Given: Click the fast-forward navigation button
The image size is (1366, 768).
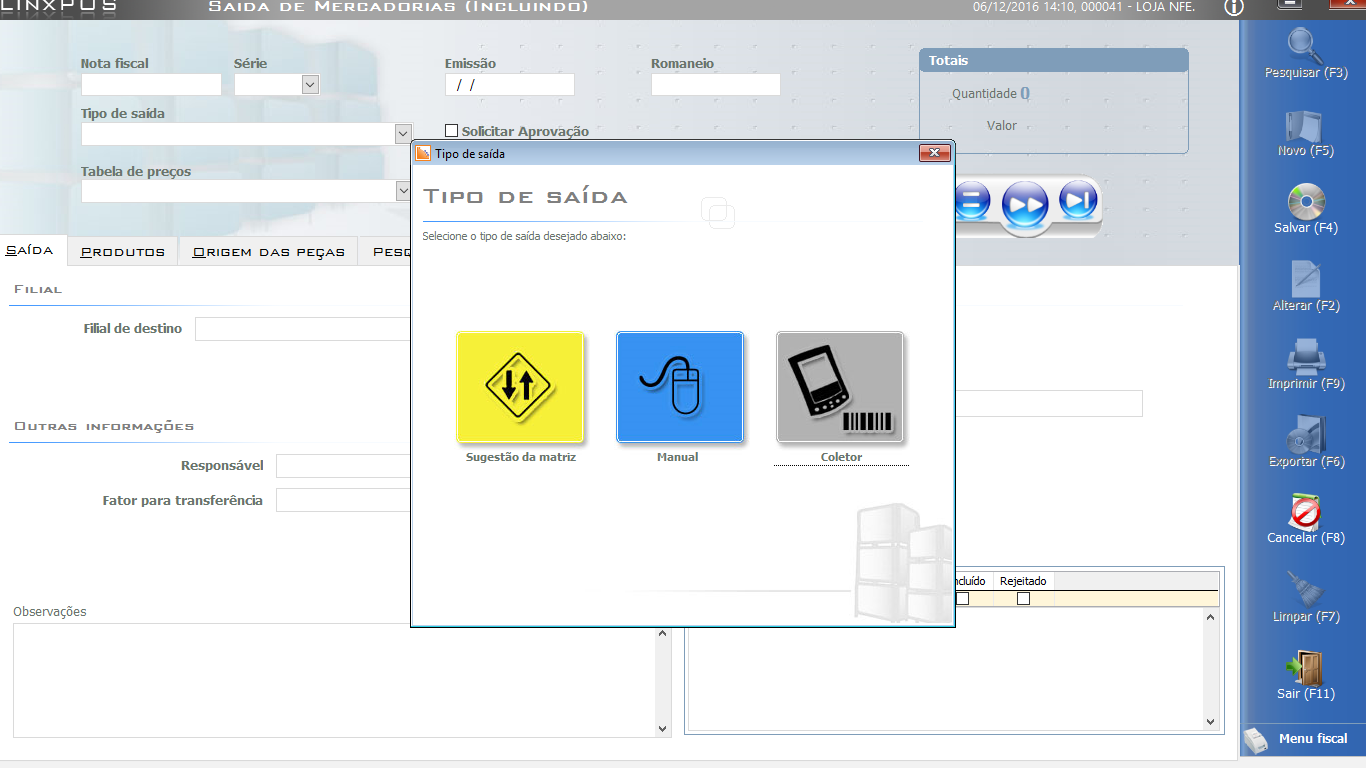Looking at the screenshot, I should tap(1025, 203).
